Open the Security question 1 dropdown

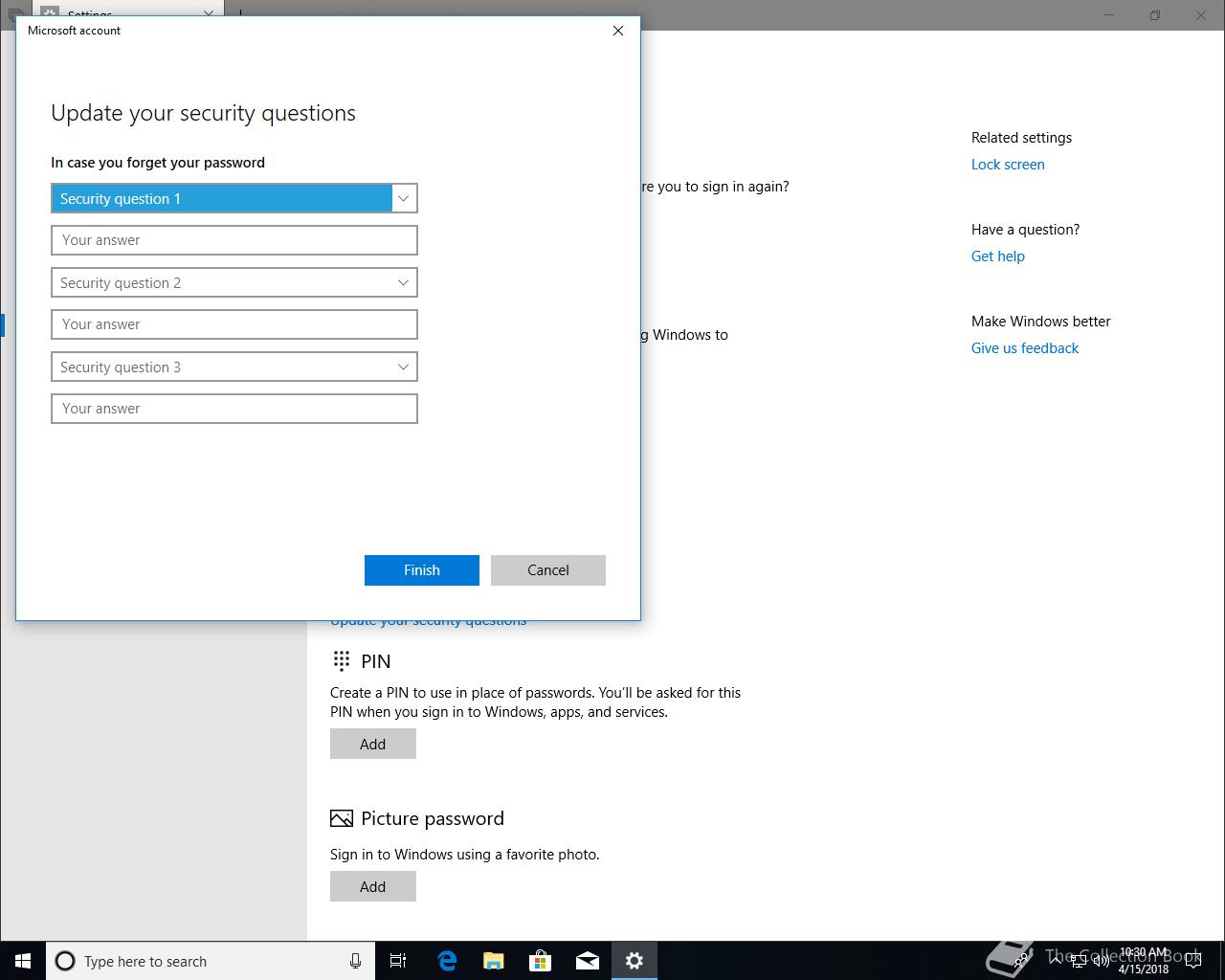pos(234,198)
